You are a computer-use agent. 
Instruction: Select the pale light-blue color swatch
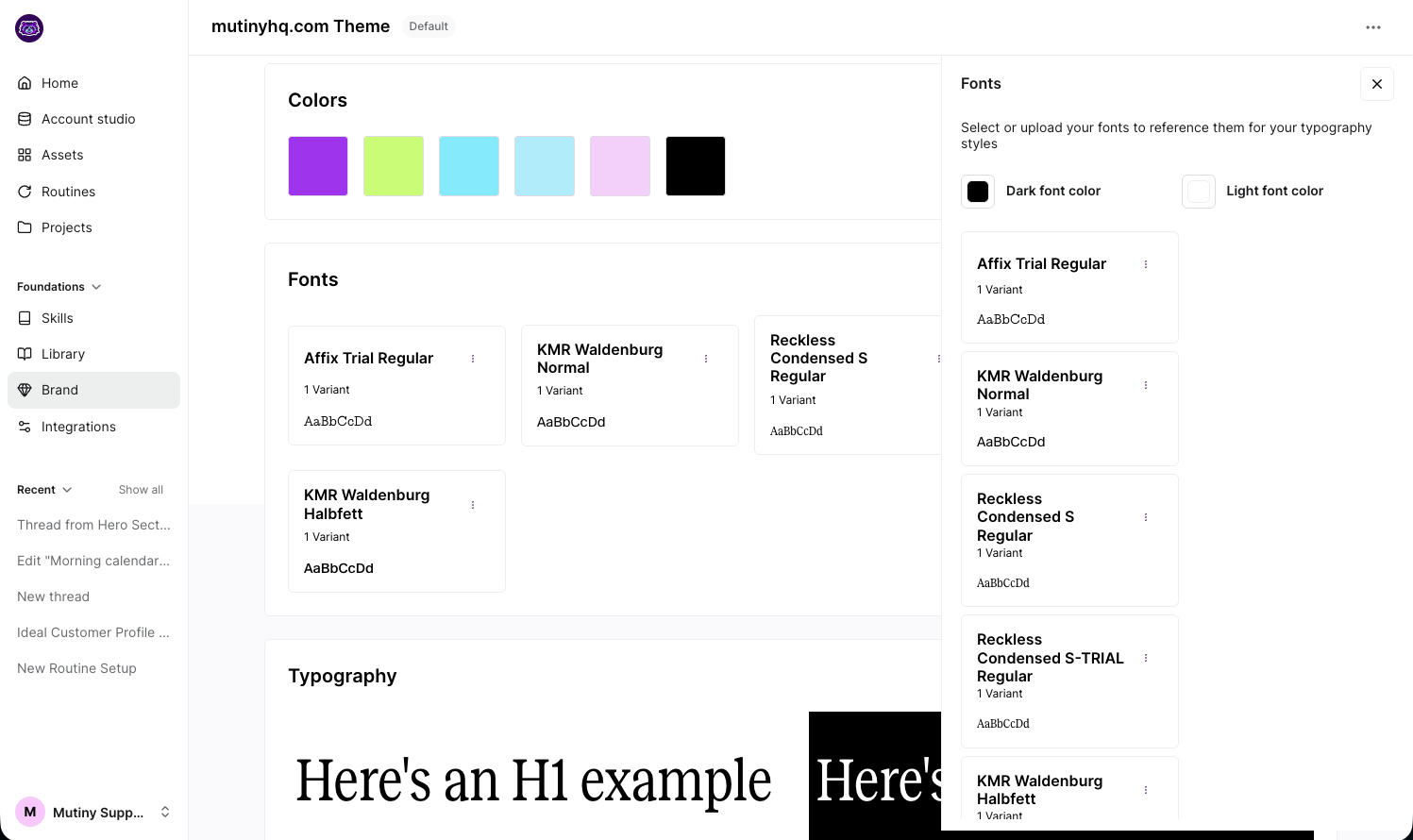(545, 166)
